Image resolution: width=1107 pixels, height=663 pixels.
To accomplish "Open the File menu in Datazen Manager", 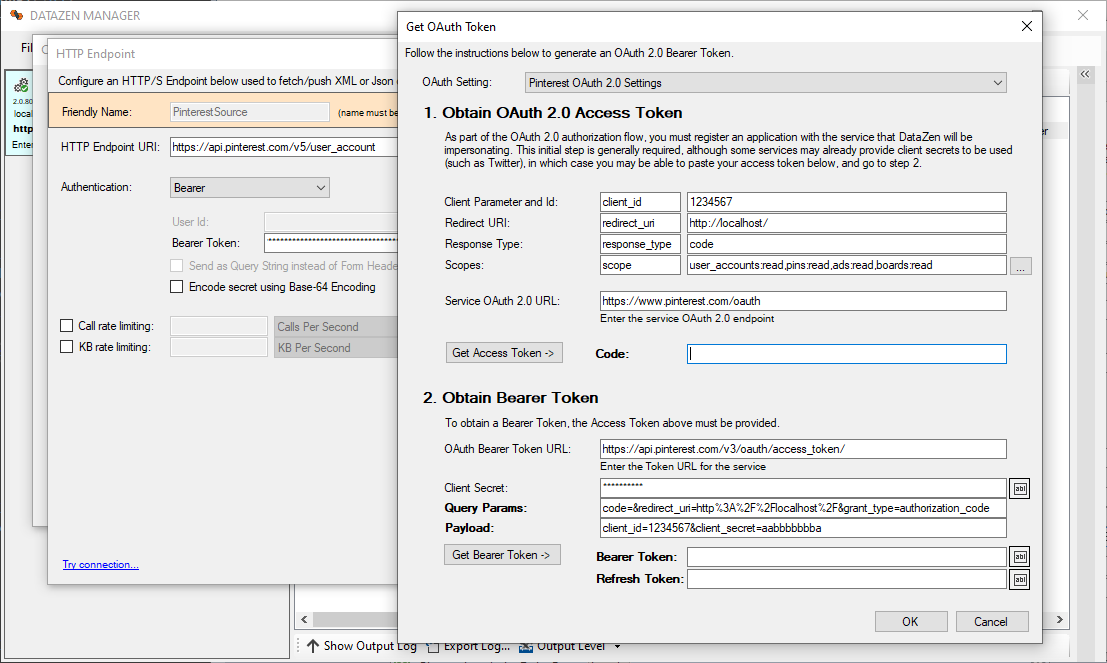I will [x=27, y=47].
